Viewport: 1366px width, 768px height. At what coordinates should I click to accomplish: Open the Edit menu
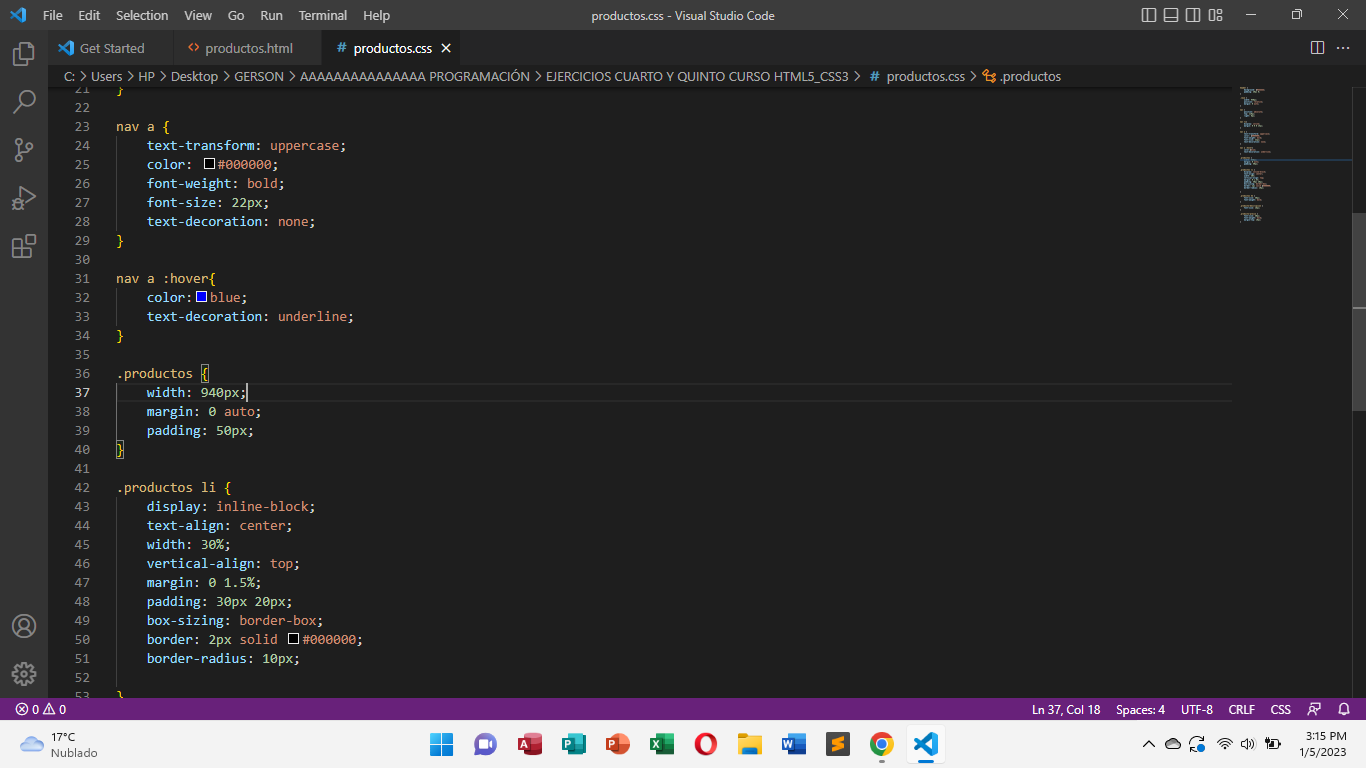[x=89, y=15]
